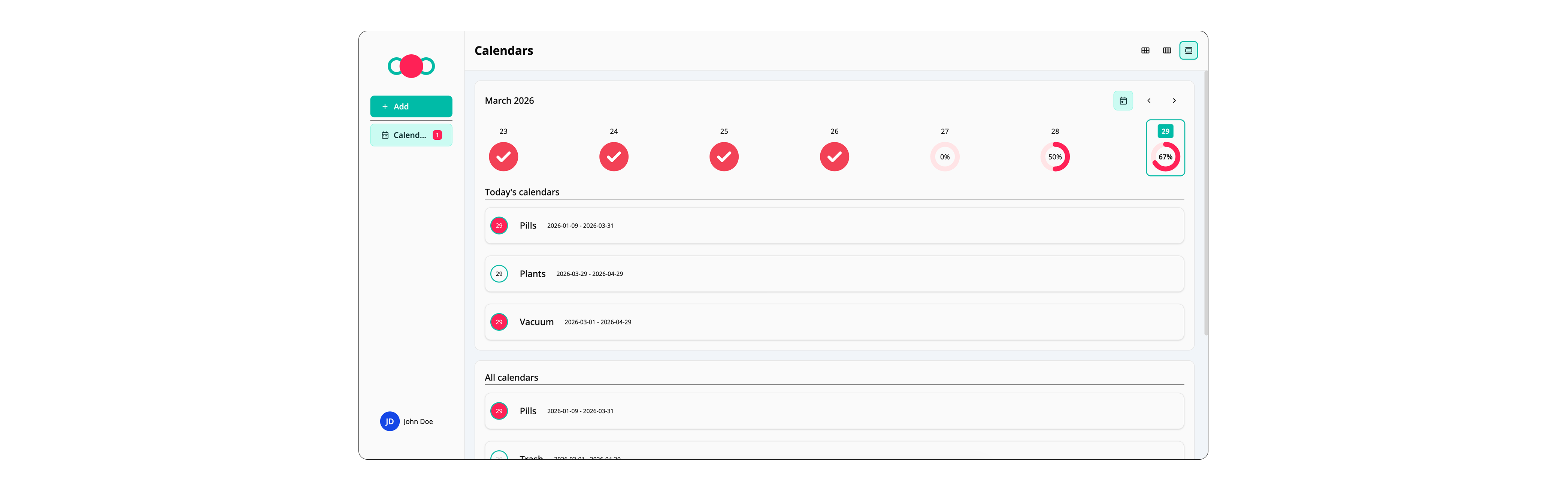The width and height of the screenshot is (1568, 490).
Task: Switch to the week columns view icon
Action: click(x=1166, y=51)
